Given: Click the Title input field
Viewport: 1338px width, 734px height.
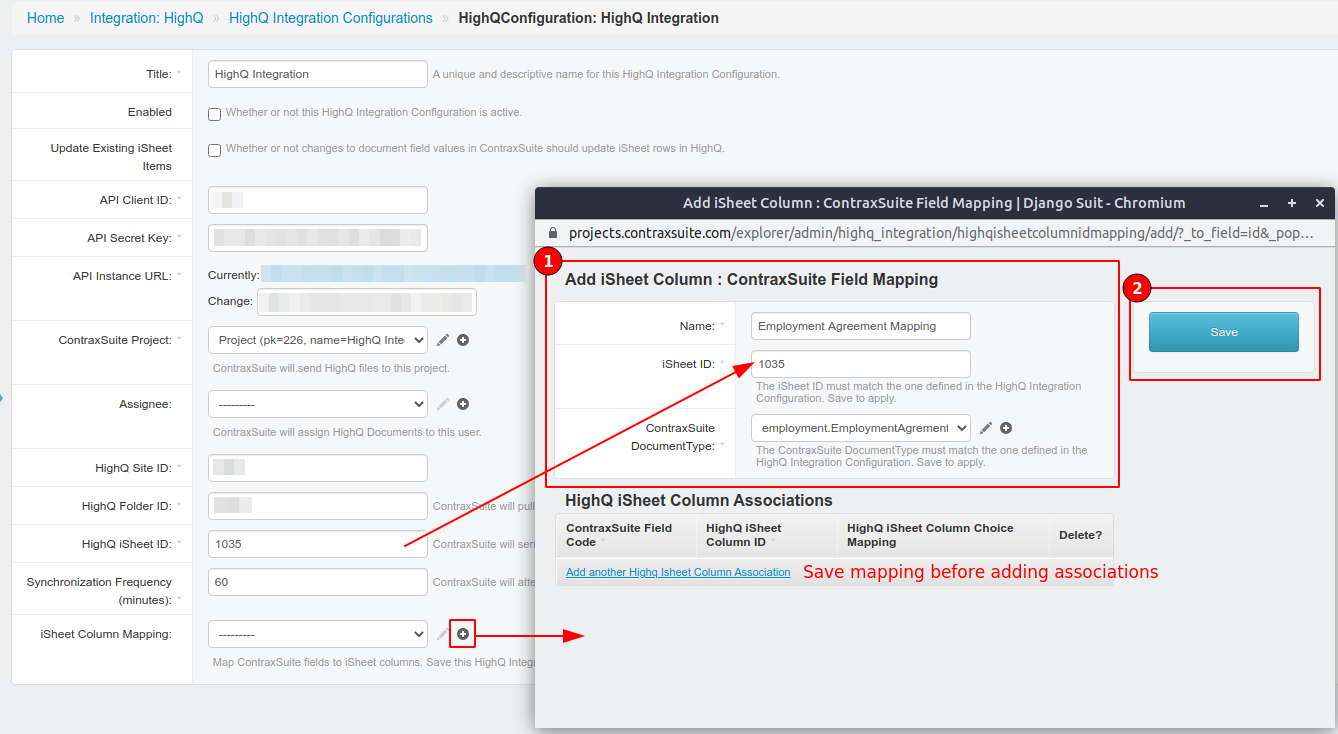Looking at the screenshot, I should (x=318, y=74).
